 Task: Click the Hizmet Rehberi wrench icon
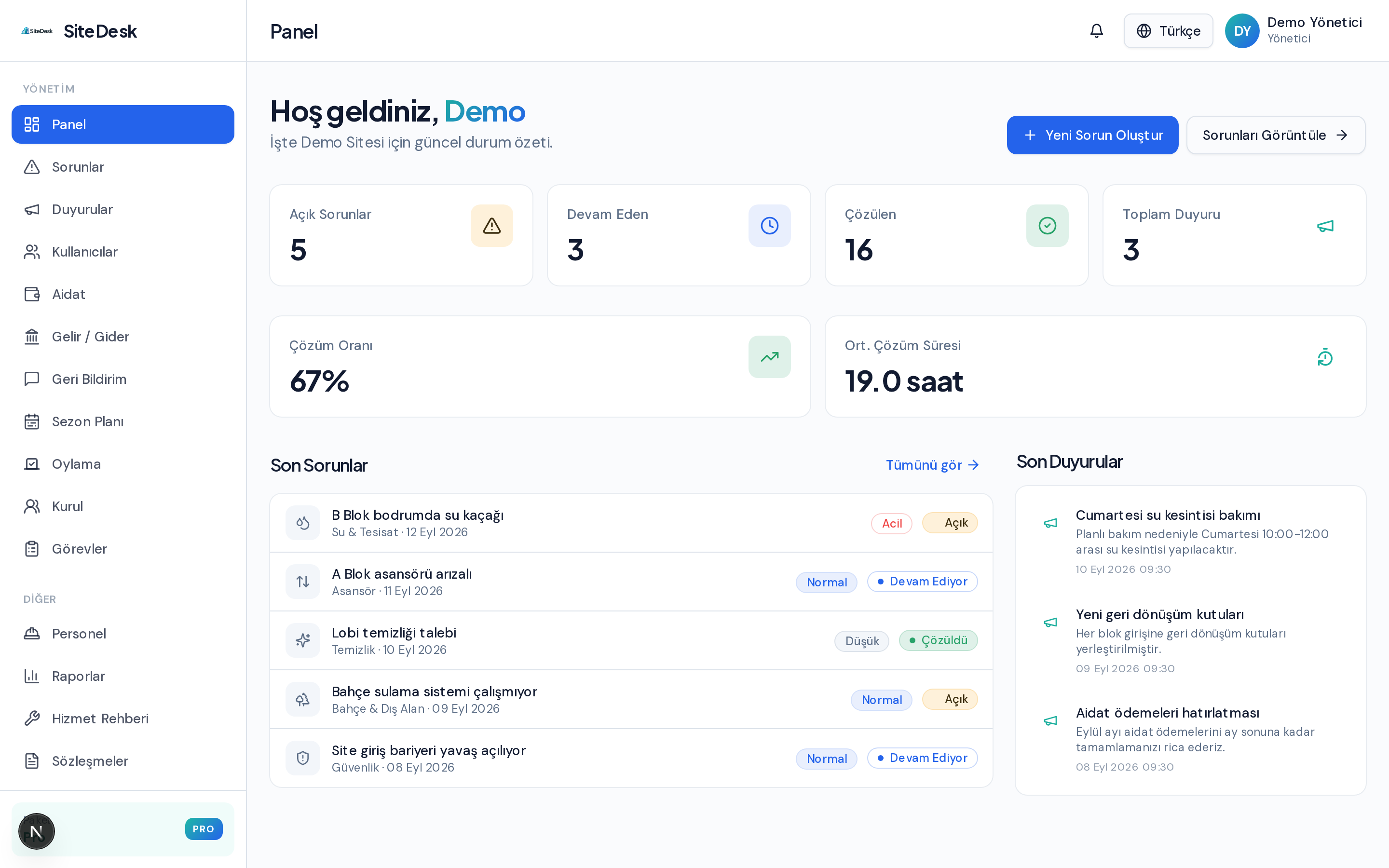[32, 719]
